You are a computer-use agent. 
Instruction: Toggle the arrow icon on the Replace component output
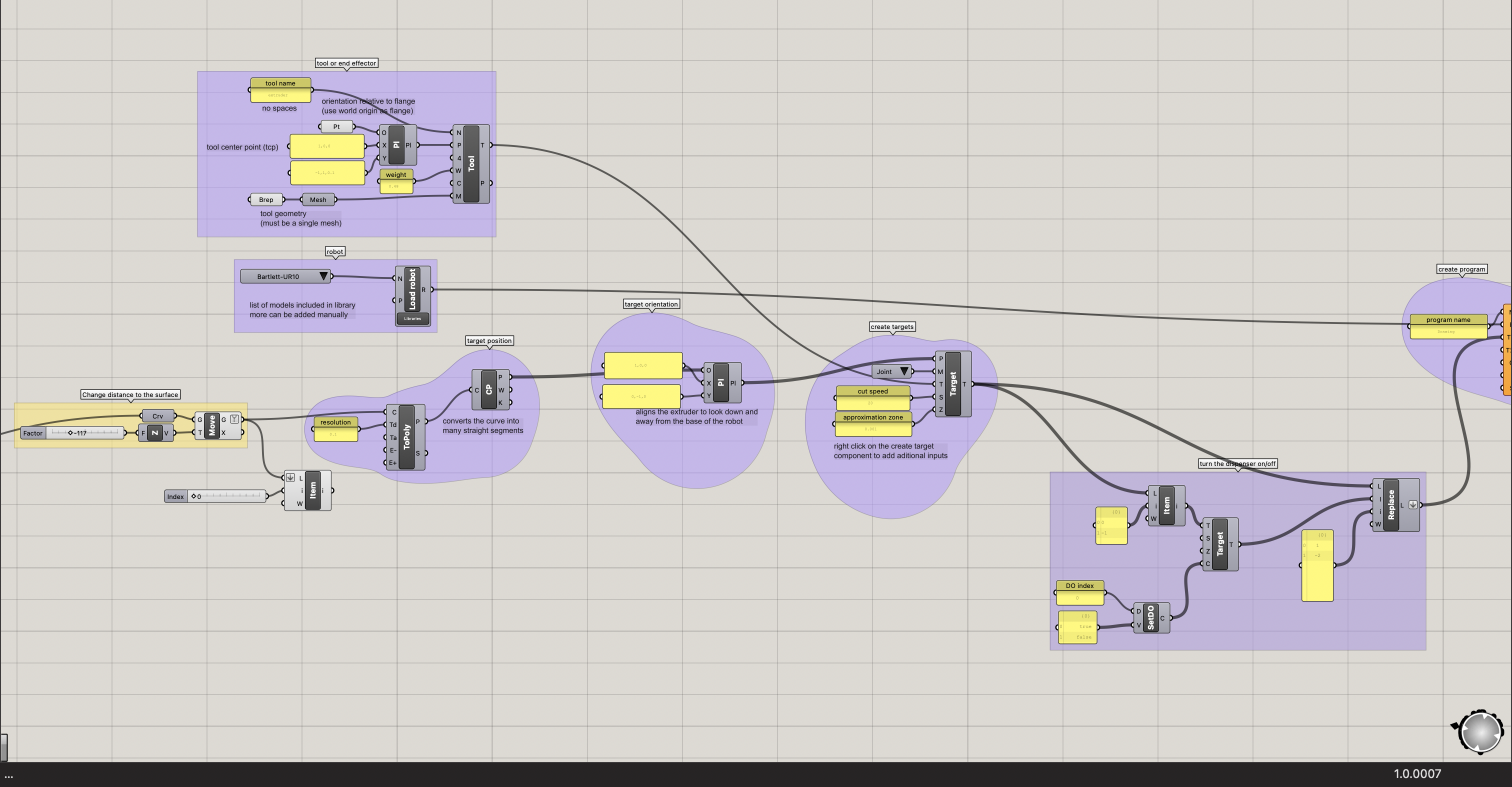1412,504
